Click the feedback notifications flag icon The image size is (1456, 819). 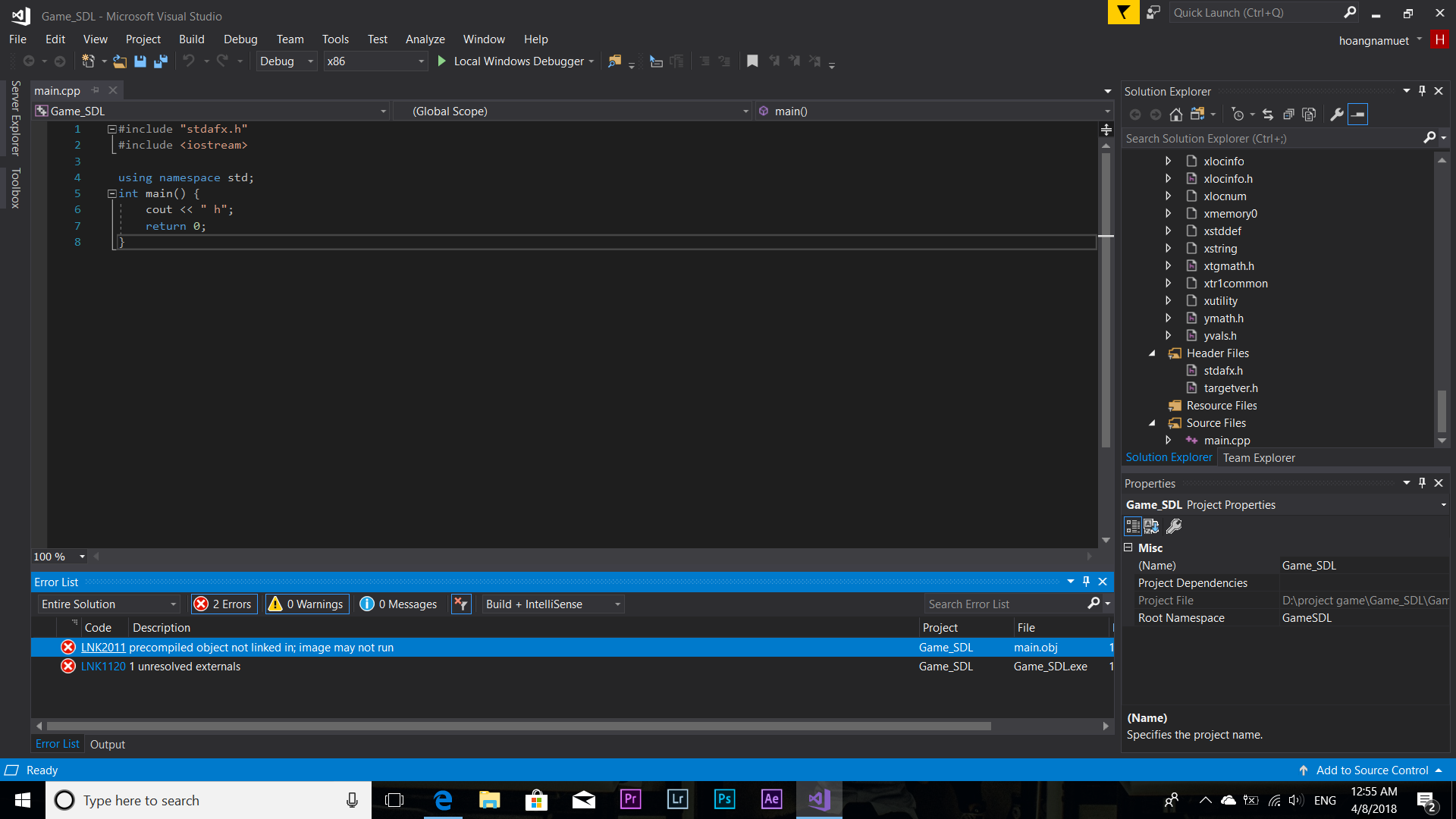(1123, 13)
